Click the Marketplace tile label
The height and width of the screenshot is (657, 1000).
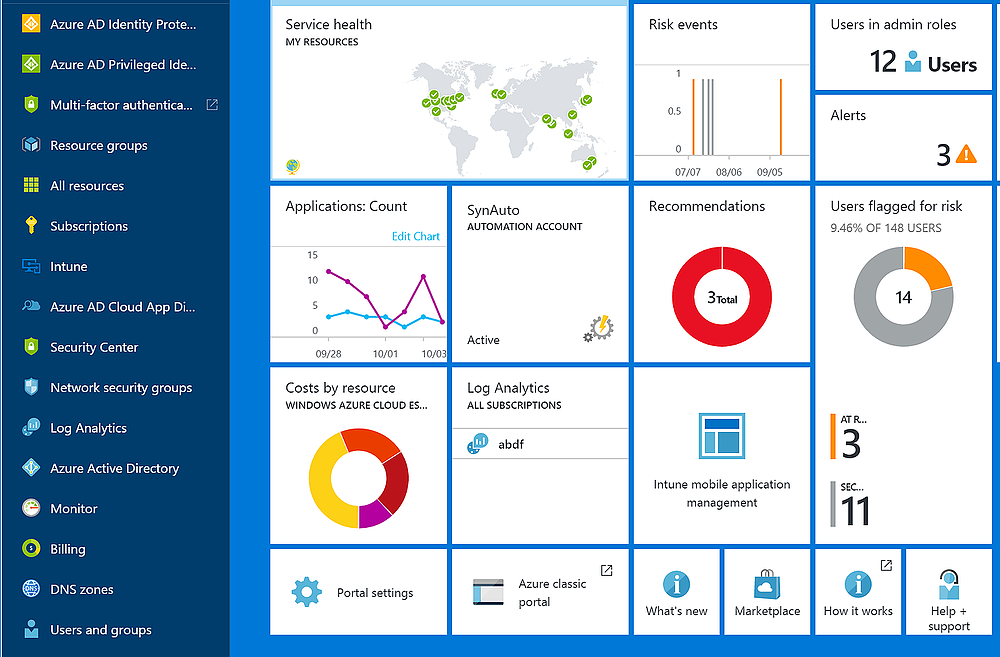[x=767, y=610]
